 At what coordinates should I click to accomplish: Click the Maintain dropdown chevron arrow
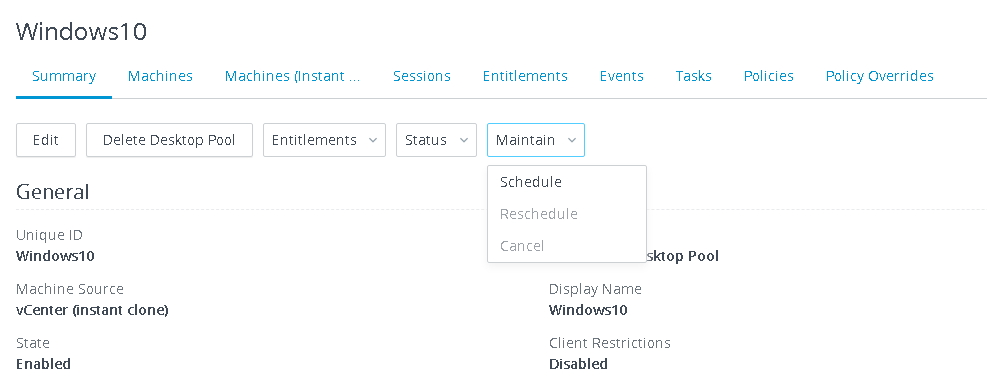(572, 140)
